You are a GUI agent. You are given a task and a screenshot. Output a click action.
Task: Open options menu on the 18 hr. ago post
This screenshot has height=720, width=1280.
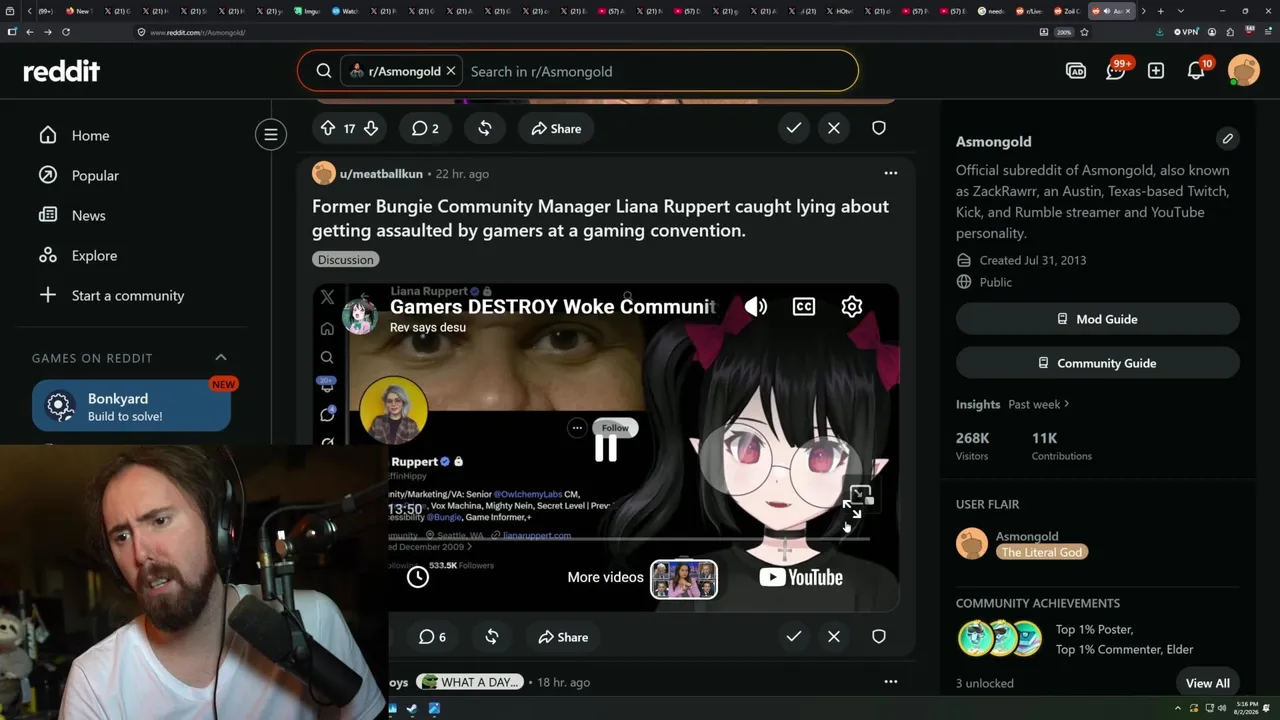[x=891, y=681]
